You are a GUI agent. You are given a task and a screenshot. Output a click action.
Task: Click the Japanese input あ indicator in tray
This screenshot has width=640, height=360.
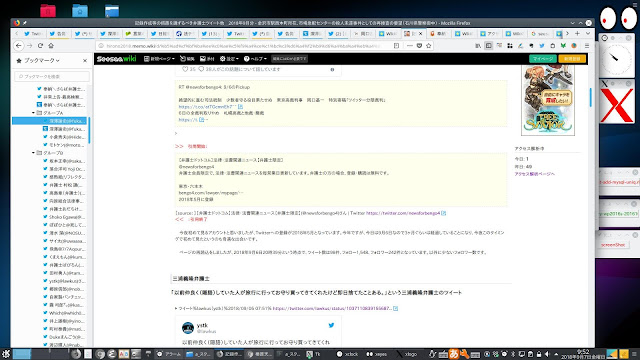(453, 354)
